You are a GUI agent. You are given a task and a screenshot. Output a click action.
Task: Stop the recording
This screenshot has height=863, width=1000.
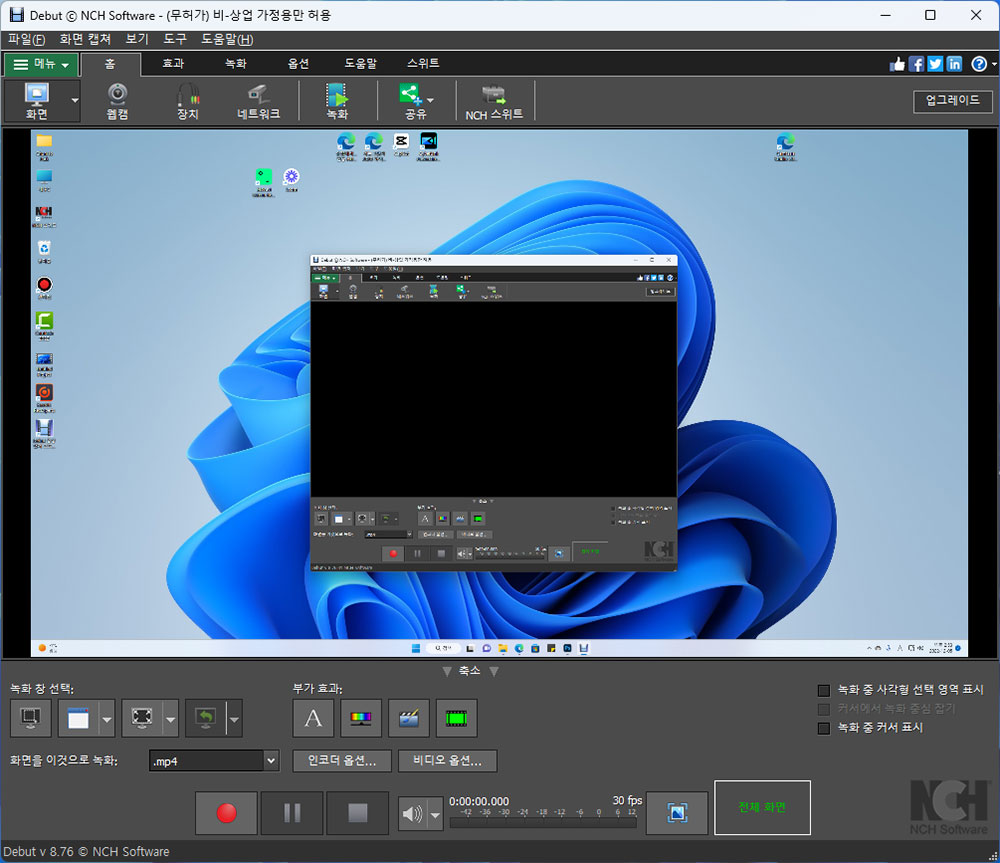pyautogui.click(x=358, y=813)
